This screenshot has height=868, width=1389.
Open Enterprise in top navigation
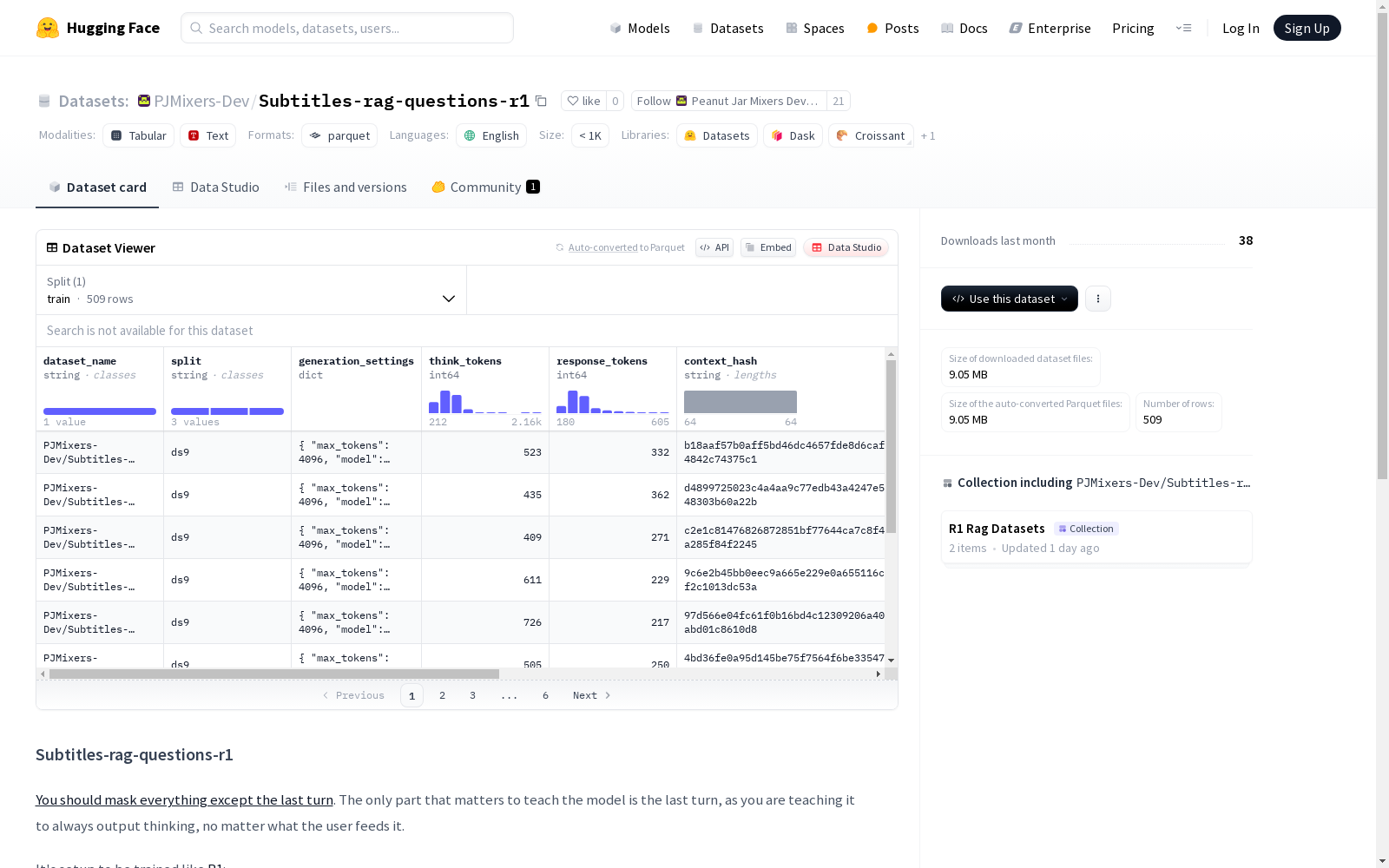pyautogui.click(x=1050, y=28)
